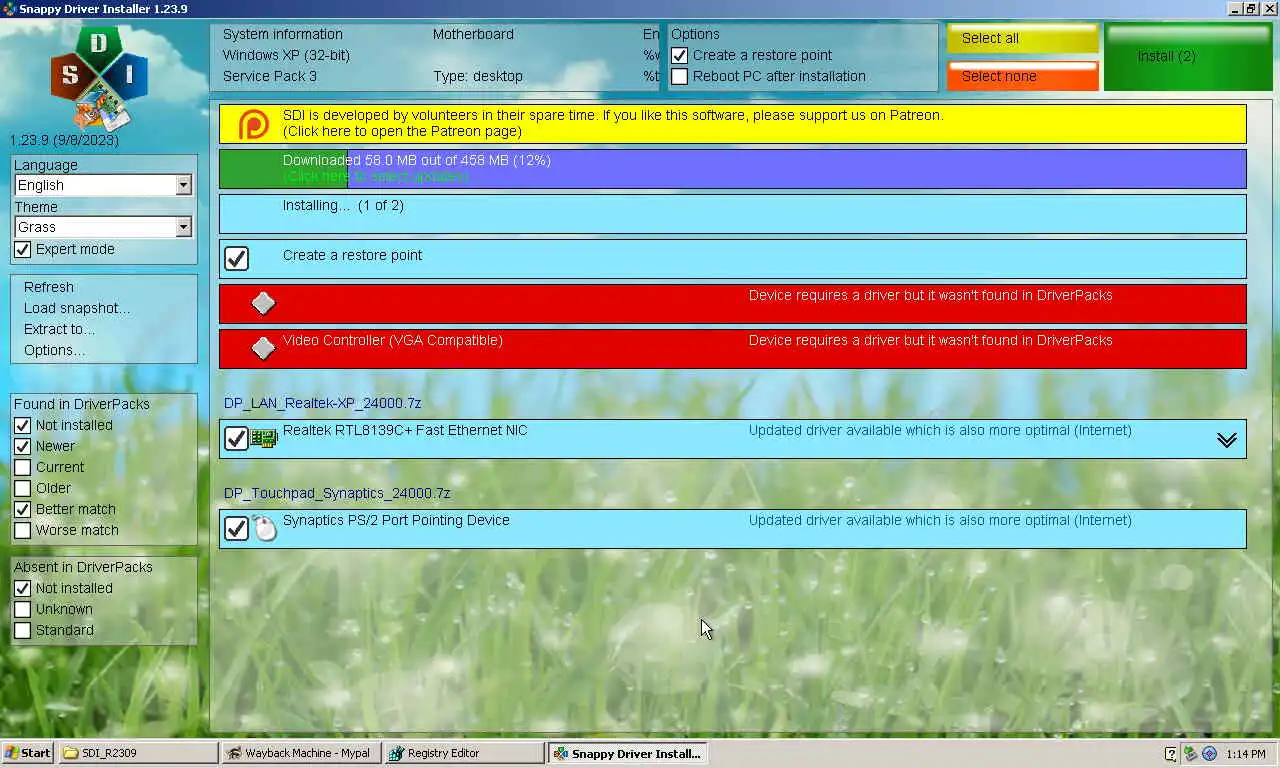Expand the Realtek driver details chevron
The height and width of the screenshot is (768, 1280).
point(1227,440)
